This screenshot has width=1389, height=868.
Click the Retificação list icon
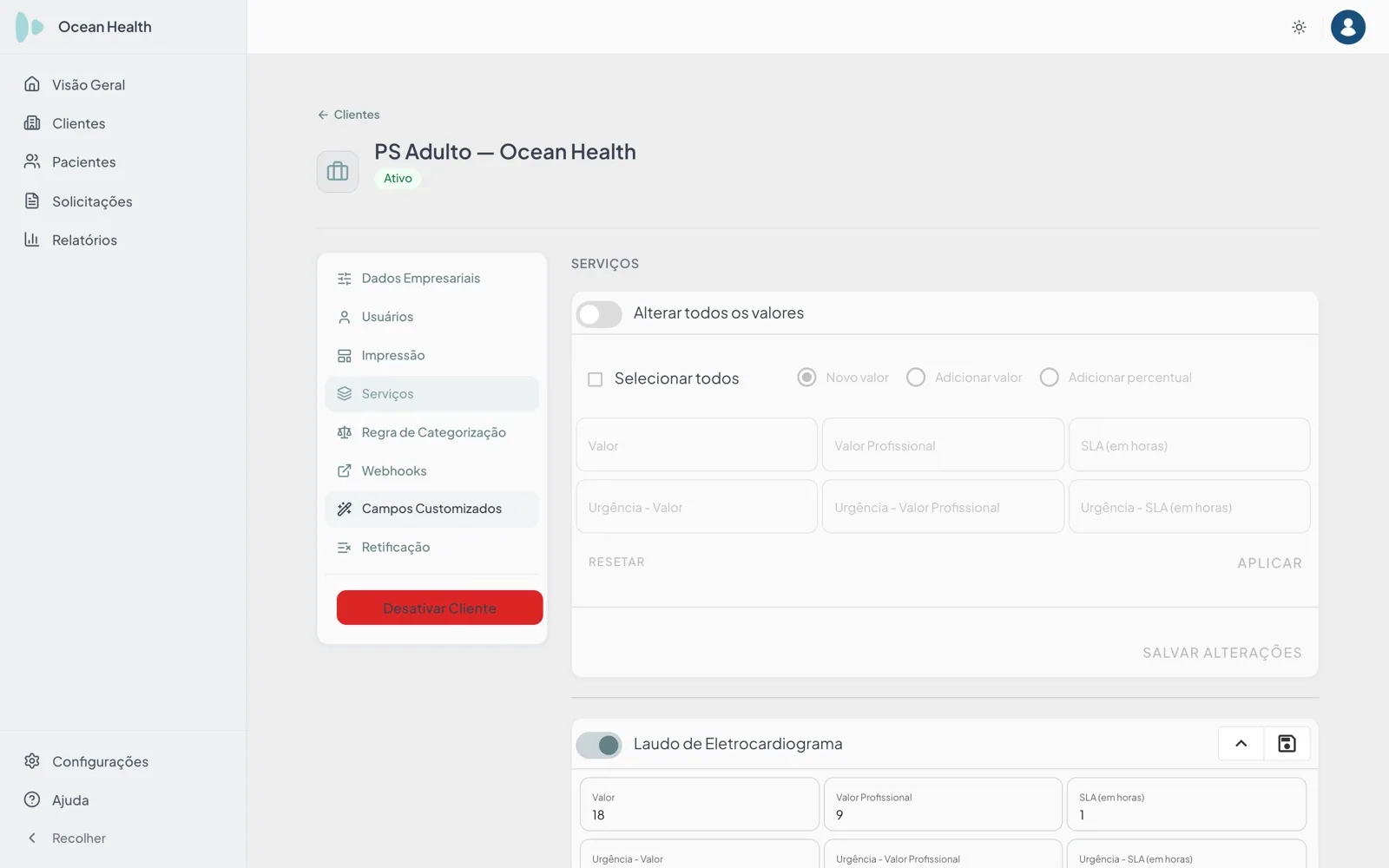345,547
